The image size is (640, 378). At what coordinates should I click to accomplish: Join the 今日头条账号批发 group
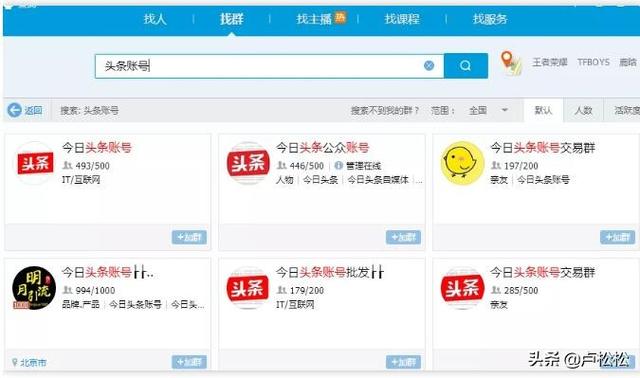coord(403,362)
